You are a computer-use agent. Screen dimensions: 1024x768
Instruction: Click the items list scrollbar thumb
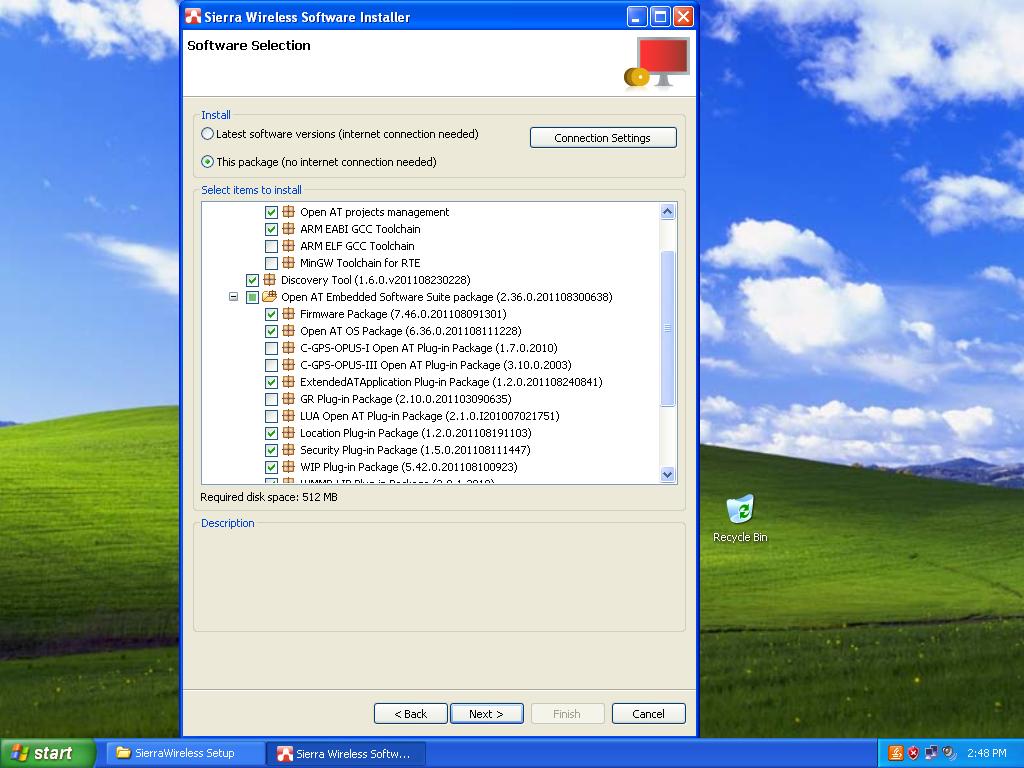pos(667,328)
